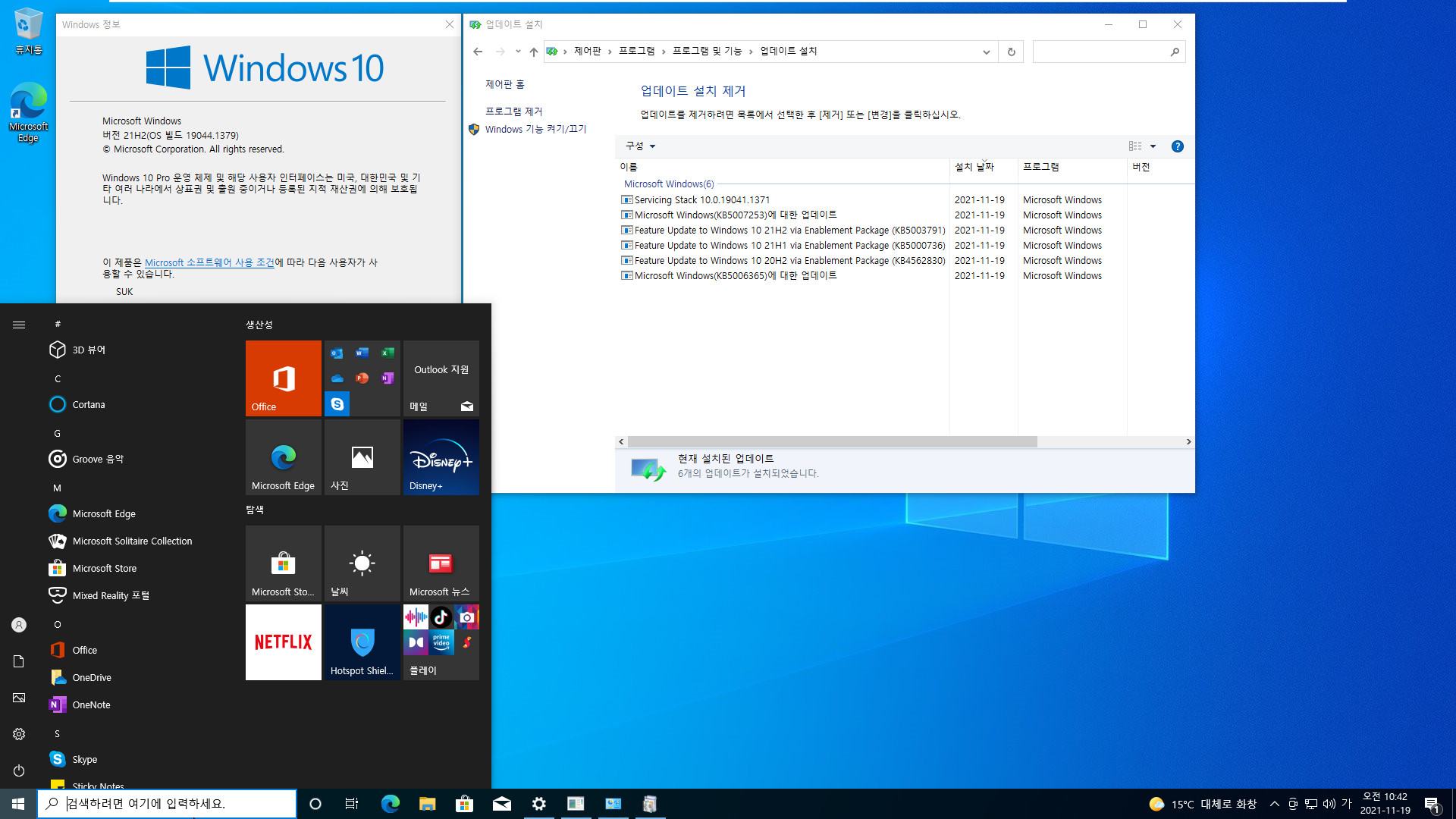Open recent locations dropdown arrow

pyautogui.click(x=518, y=52)
